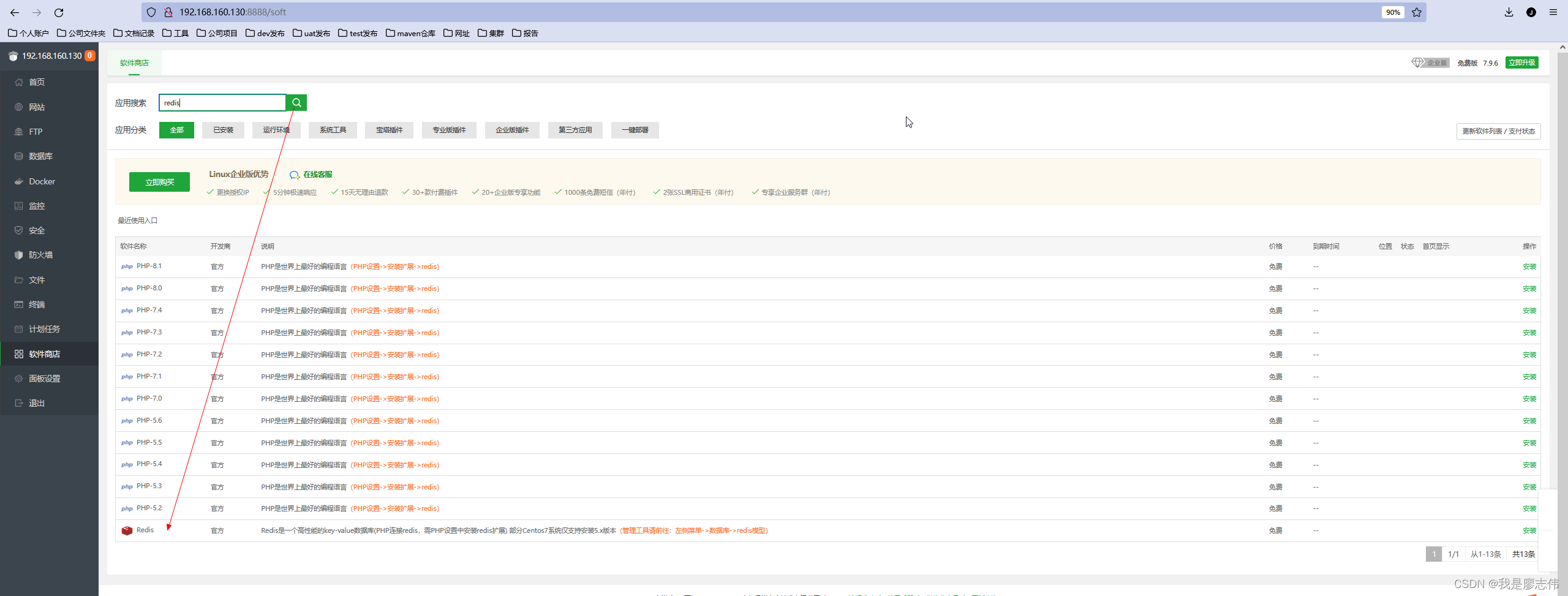Click the 立即购买 button

point(159,182)
